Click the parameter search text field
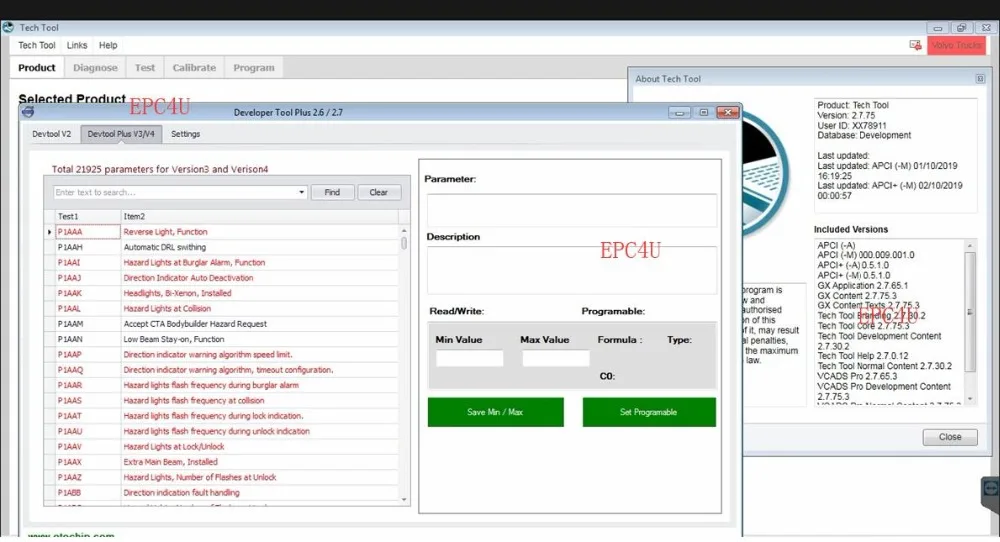 175,193
